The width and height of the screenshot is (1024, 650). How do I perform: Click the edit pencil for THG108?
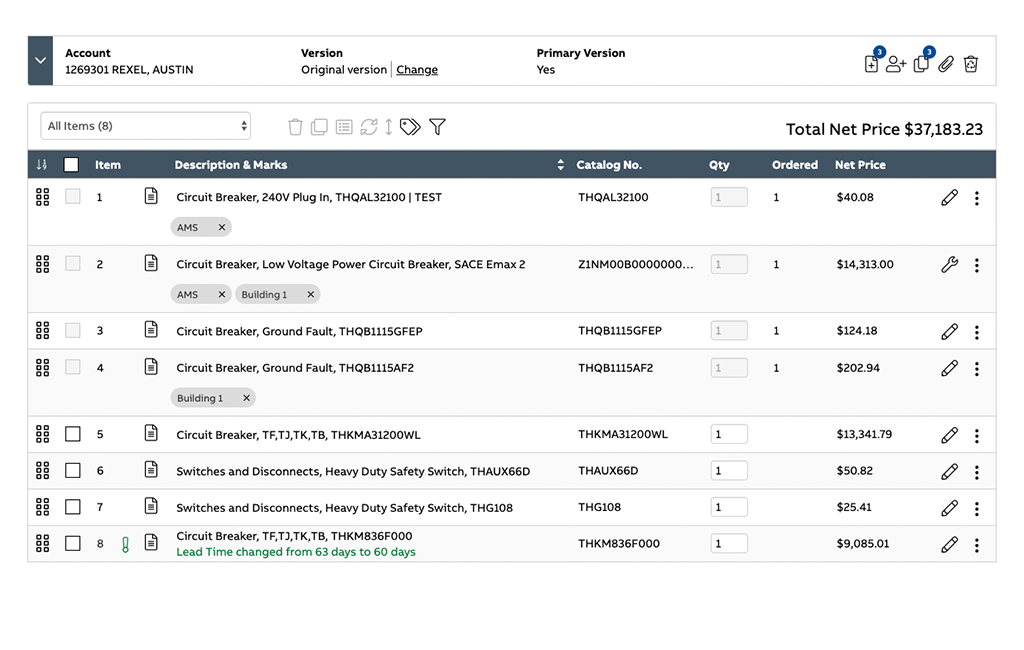tap(950, 508)
